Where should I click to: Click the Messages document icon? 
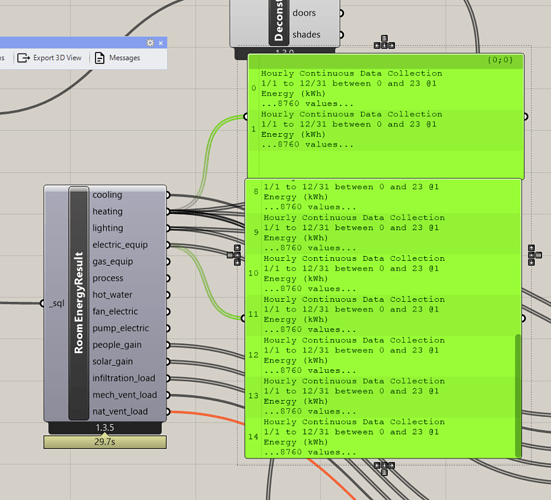(x=100, y=58)
